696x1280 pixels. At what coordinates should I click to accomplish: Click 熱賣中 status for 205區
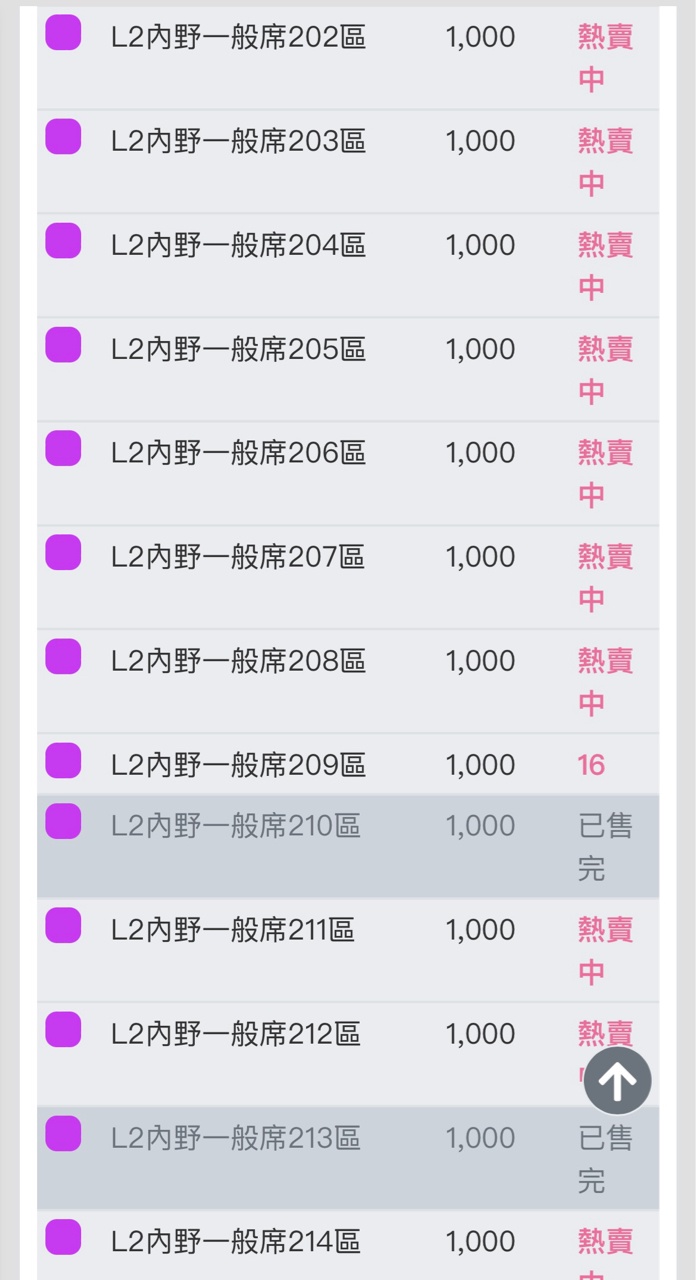(605, 370)
